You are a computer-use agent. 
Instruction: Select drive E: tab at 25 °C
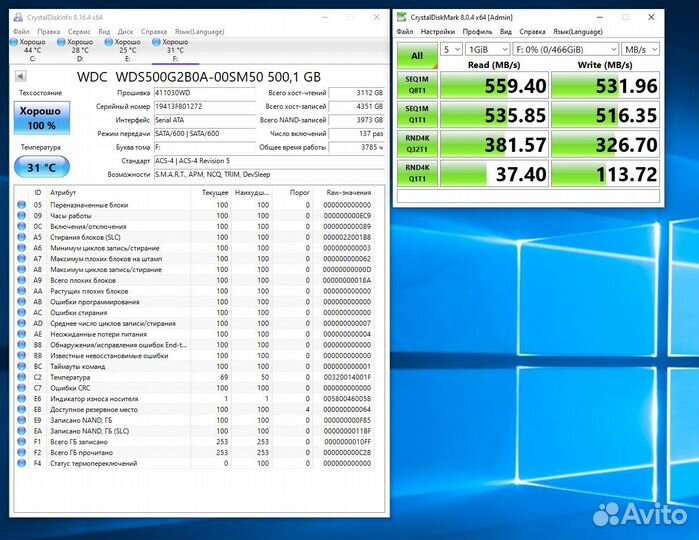click(x=127, y=50)
